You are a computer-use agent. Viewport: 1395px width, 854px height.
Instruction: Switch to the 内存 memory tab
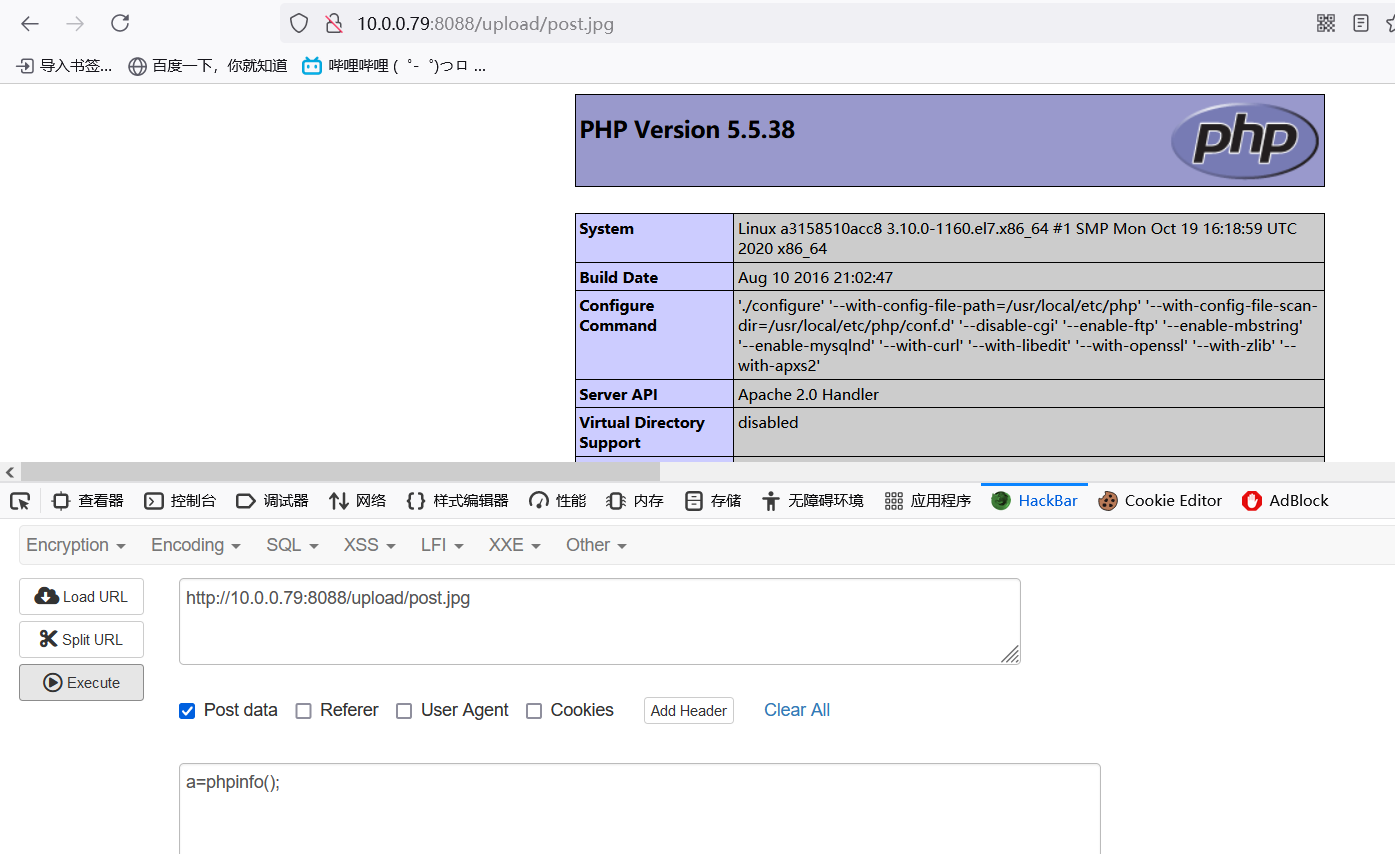[635, 501]
